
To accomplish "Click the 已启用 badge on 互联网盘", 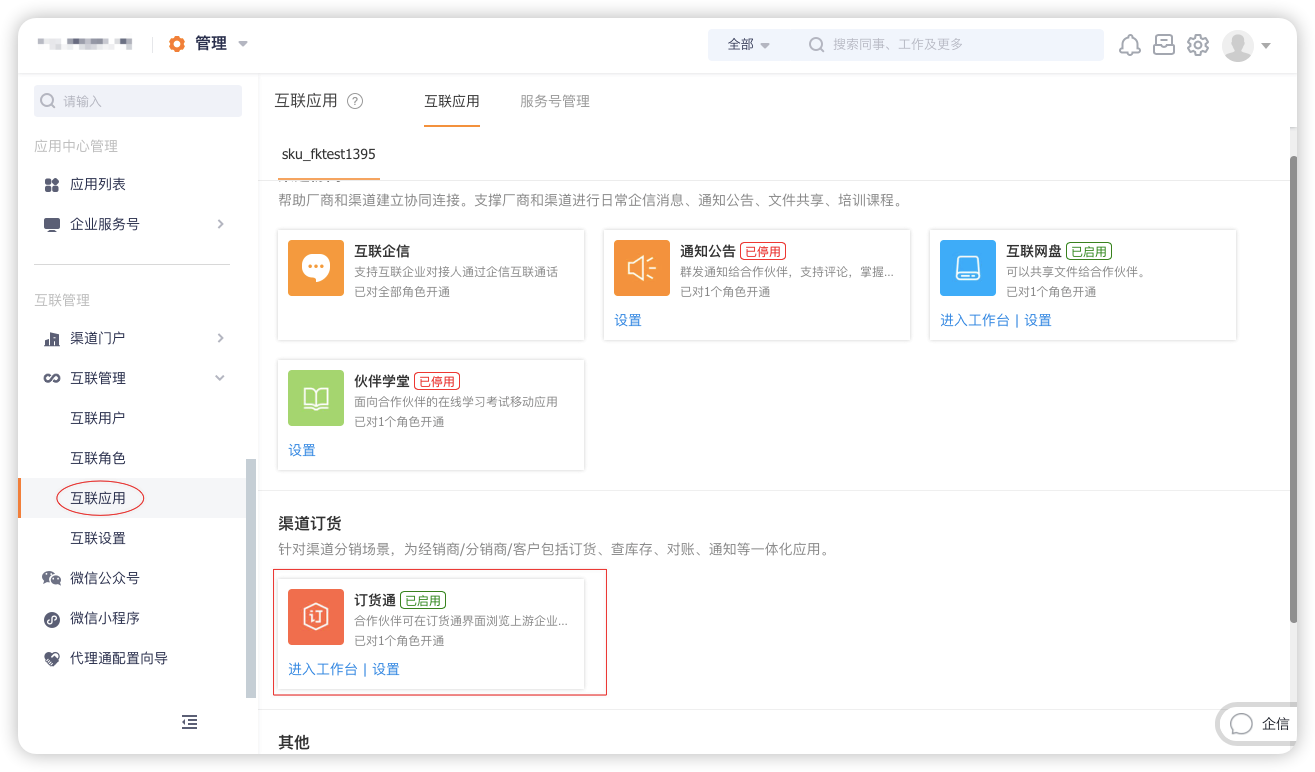I will [1089, 251].
